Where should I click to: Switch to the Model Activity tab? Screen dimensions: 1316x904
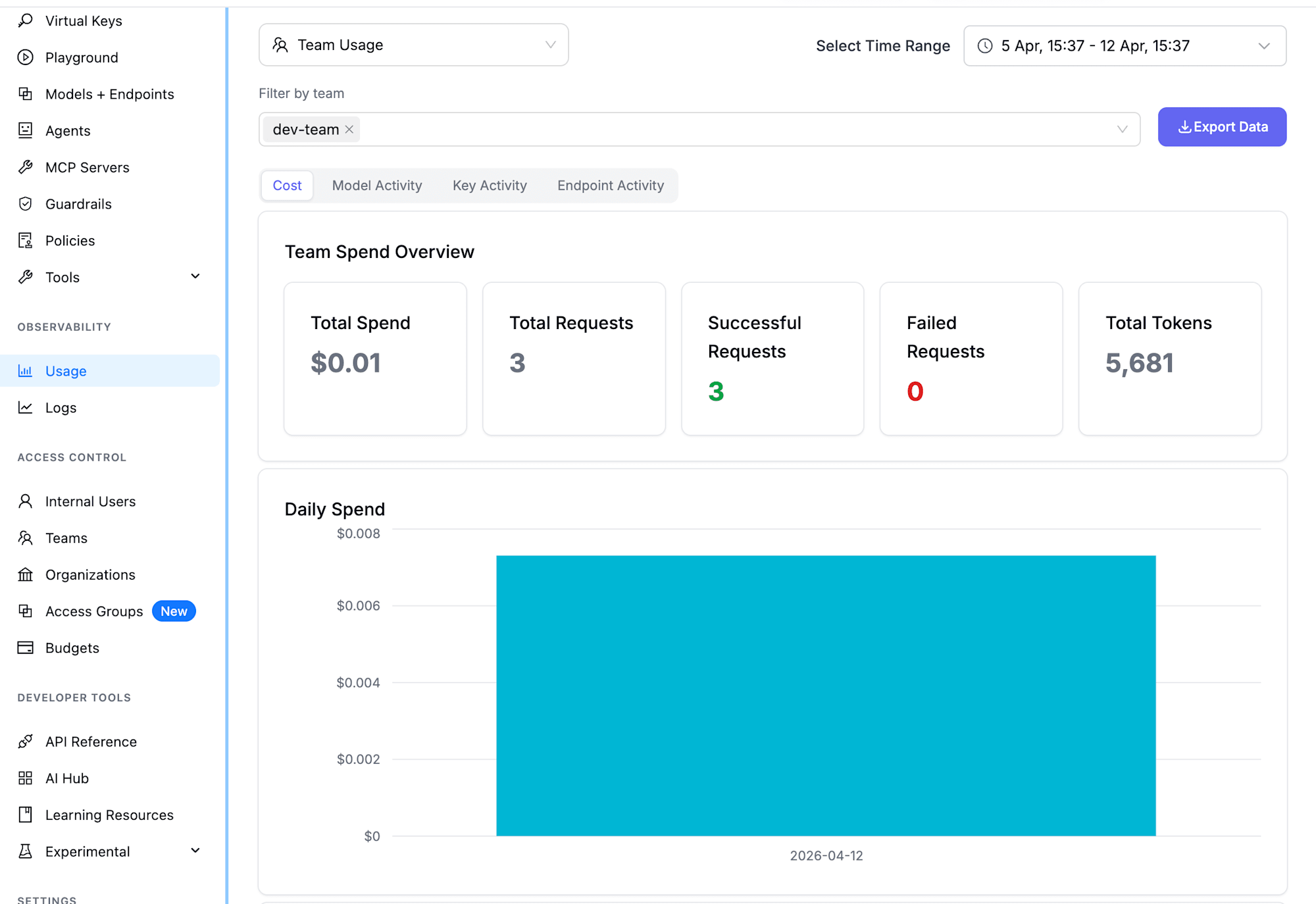pos(377,186)
